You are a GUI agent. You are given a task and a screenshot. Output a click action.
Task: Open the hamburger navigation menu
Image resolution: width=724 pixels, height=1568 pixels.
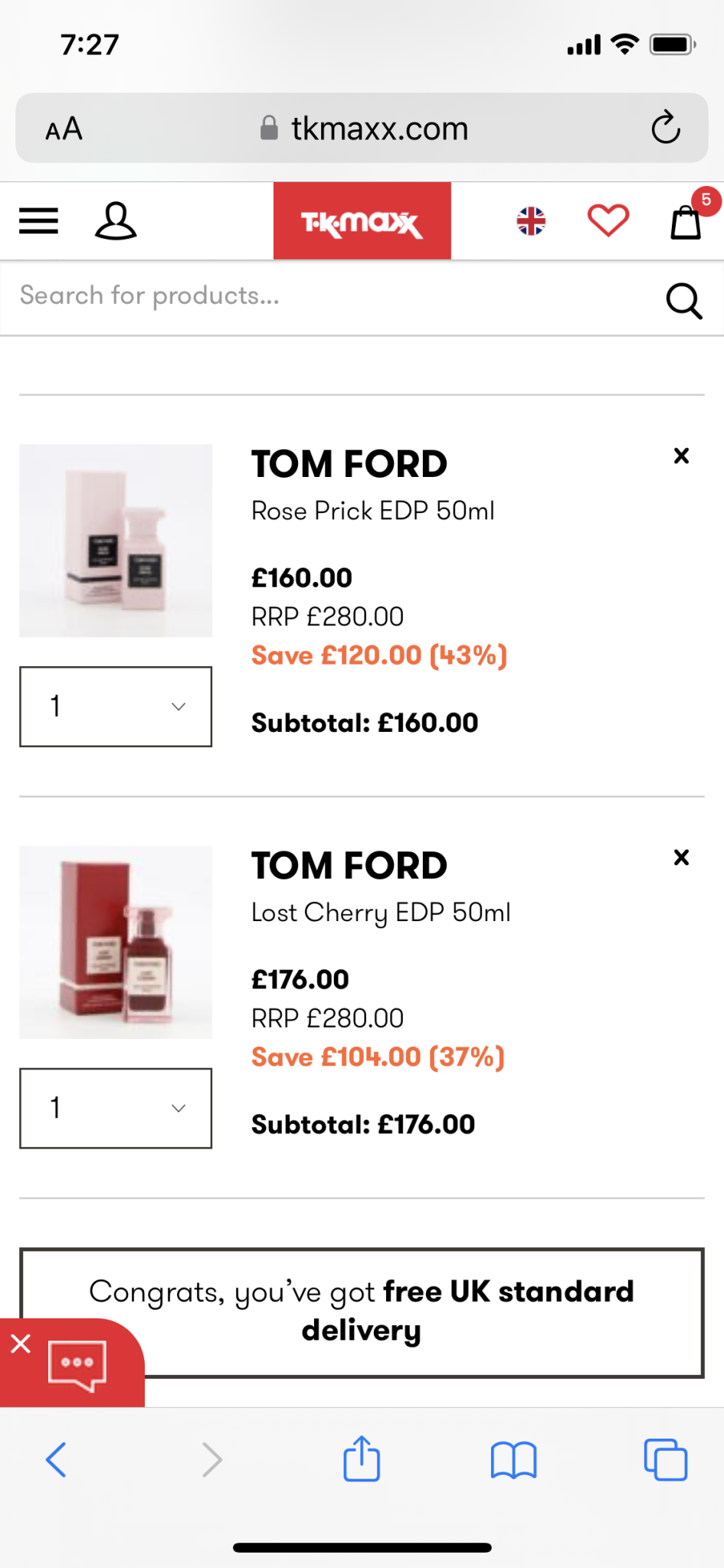[x=39, y=221]
